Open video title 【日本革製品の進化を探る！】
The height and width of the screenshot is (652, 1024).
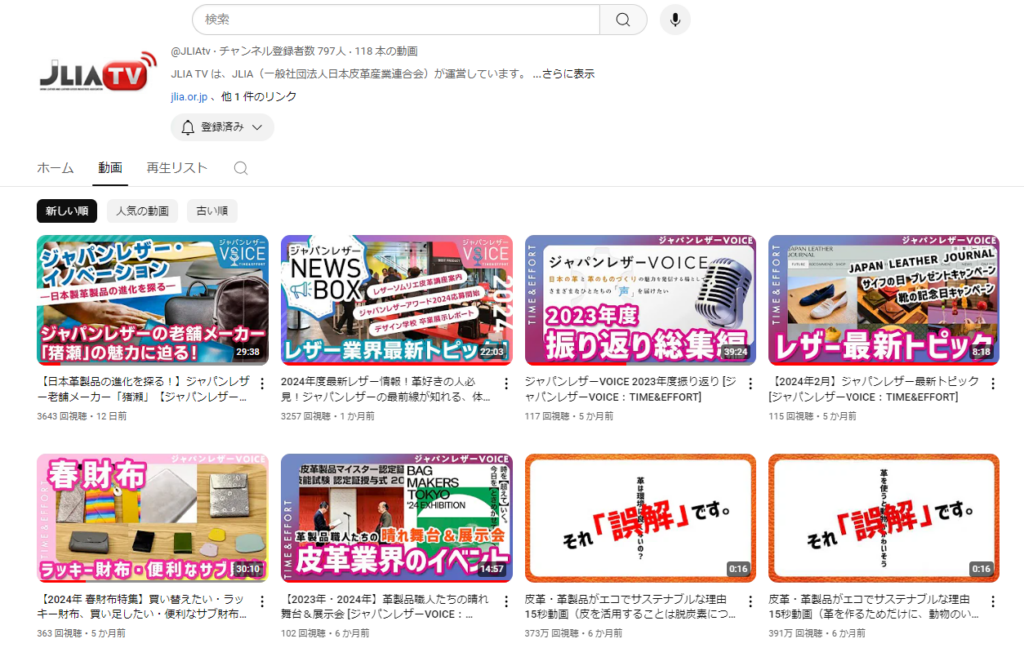(x=144, y=389)
